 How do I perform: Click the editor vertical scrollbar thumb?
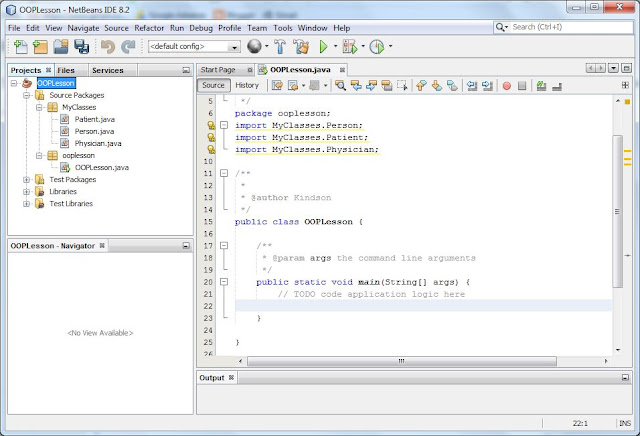click(617, 211)
